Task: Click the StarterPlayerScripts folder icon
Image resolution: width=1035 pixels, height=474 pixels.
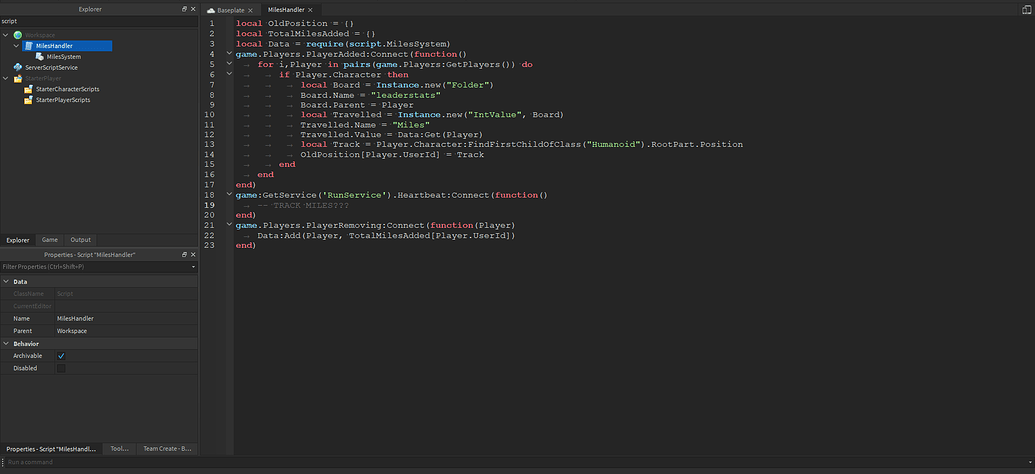Action: pos(28,100)
